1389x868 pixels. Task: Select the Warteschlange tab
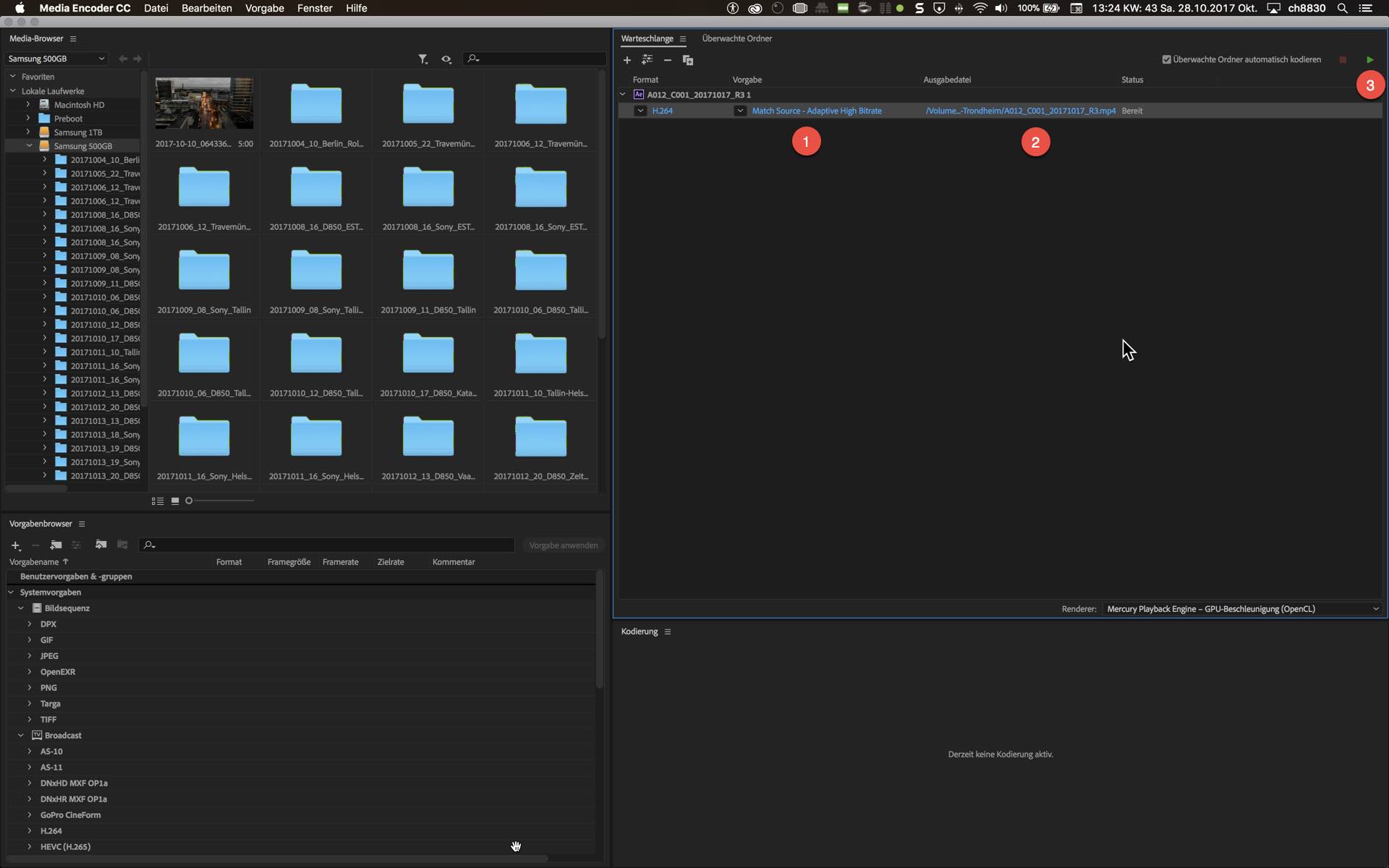tap(647, 38)
